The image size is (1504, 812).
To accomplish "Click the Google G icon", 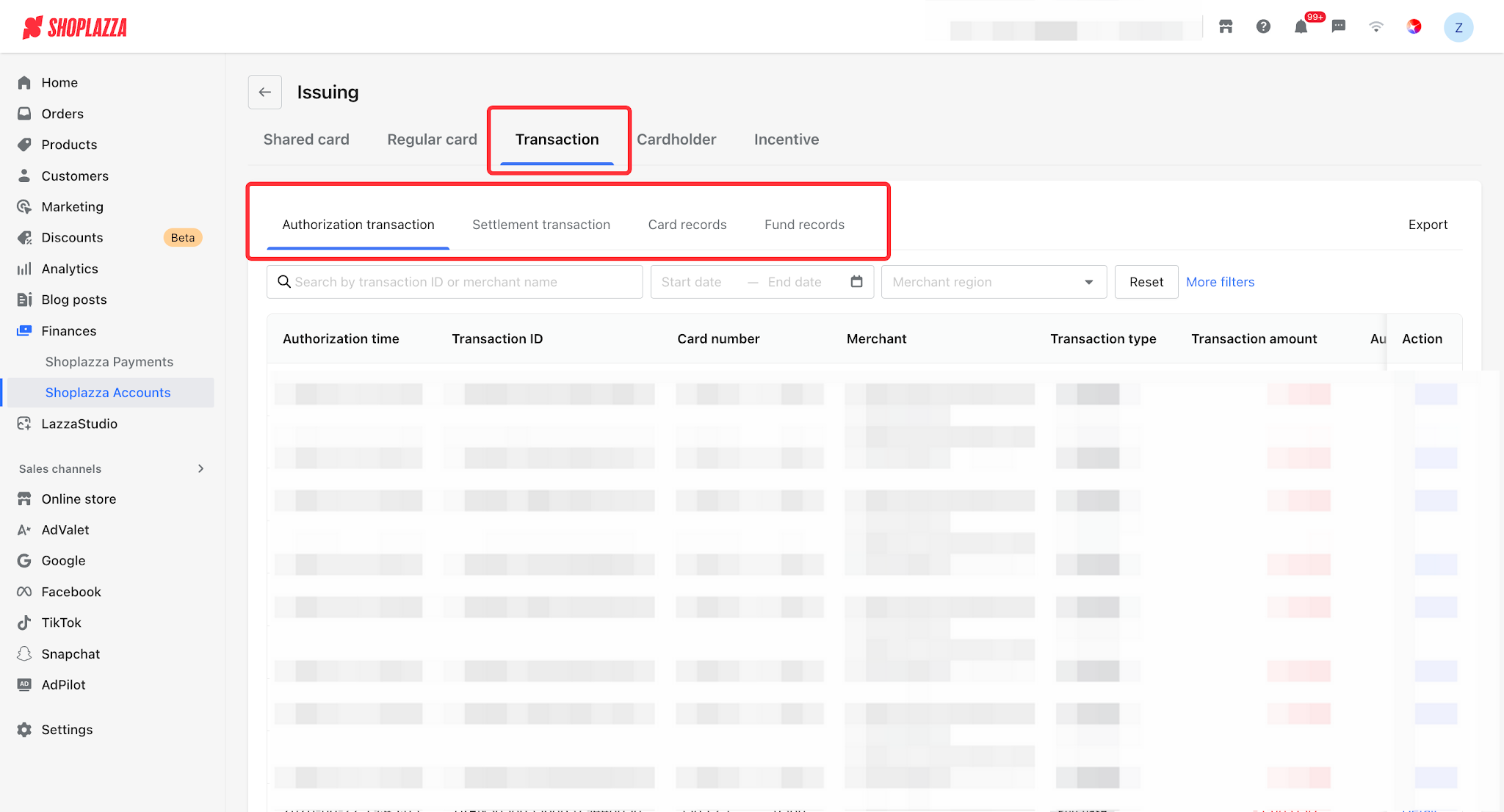I will pyautogui.click(x=24, y=561).
